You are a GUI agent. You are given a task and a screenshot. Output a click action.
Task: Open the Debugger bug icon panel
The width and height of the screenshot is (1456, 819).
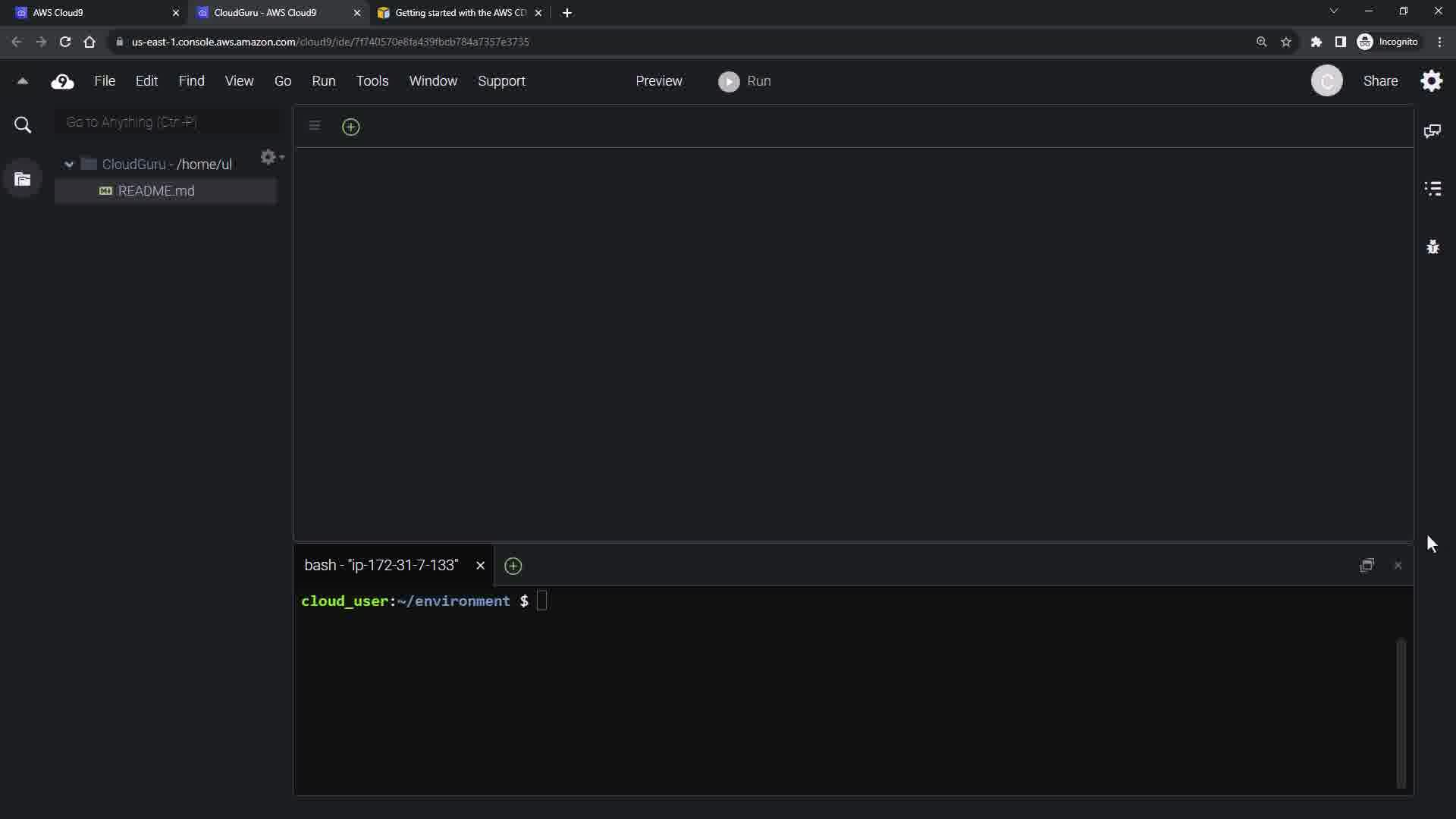point(1432,247)
